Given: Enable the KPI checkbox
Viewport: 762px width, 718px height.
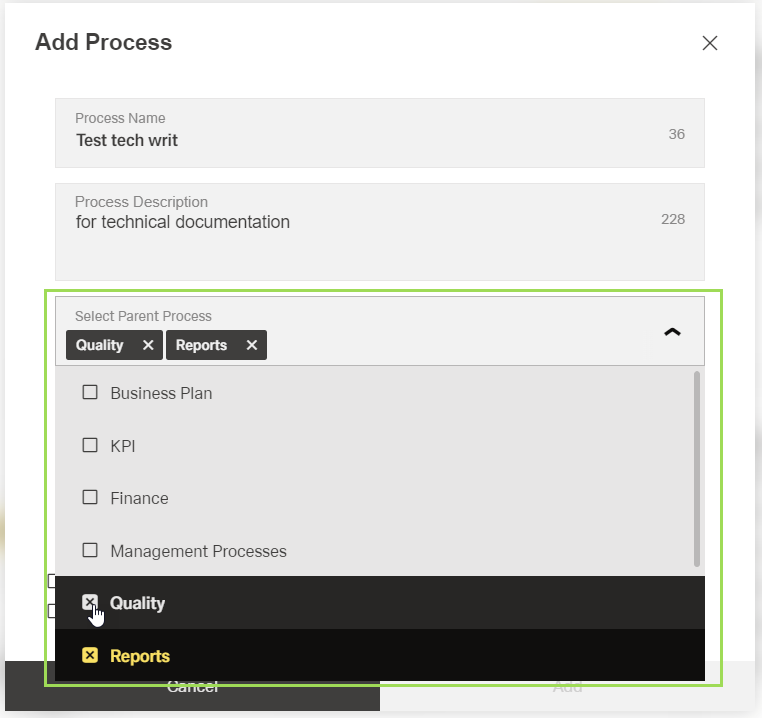Looking at the screenshot, I should (x=90, y=445).
